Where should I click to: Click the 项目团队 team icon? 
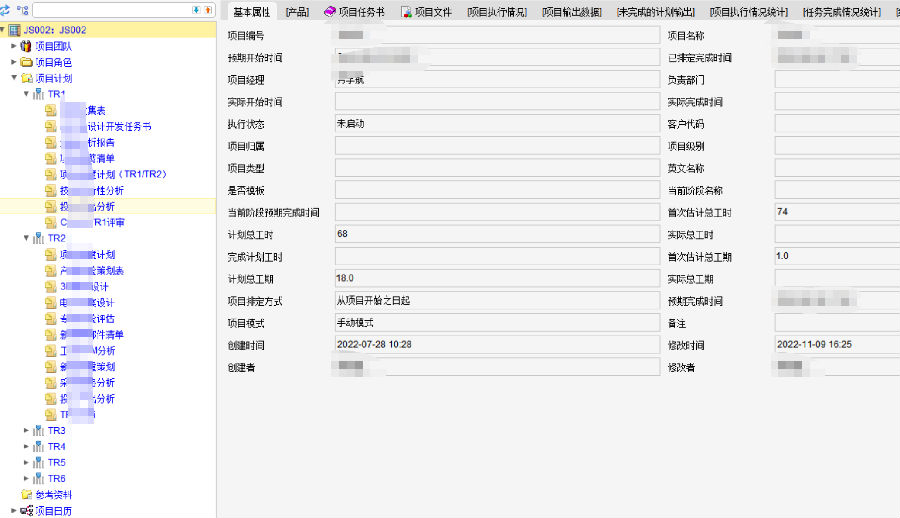point(26,46)
